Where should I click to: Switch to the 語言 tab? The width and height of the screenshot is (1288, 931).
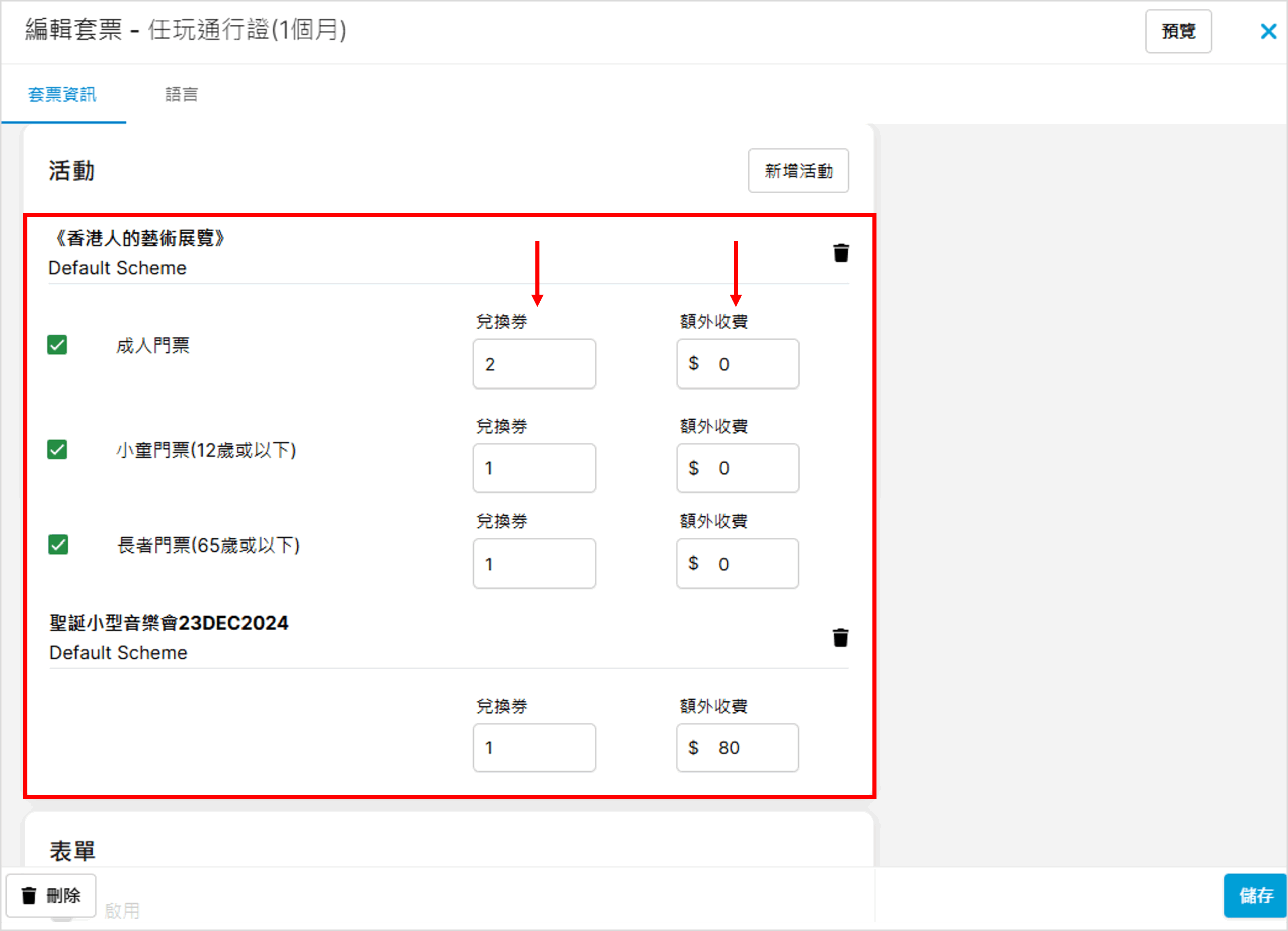click(181, 94)
